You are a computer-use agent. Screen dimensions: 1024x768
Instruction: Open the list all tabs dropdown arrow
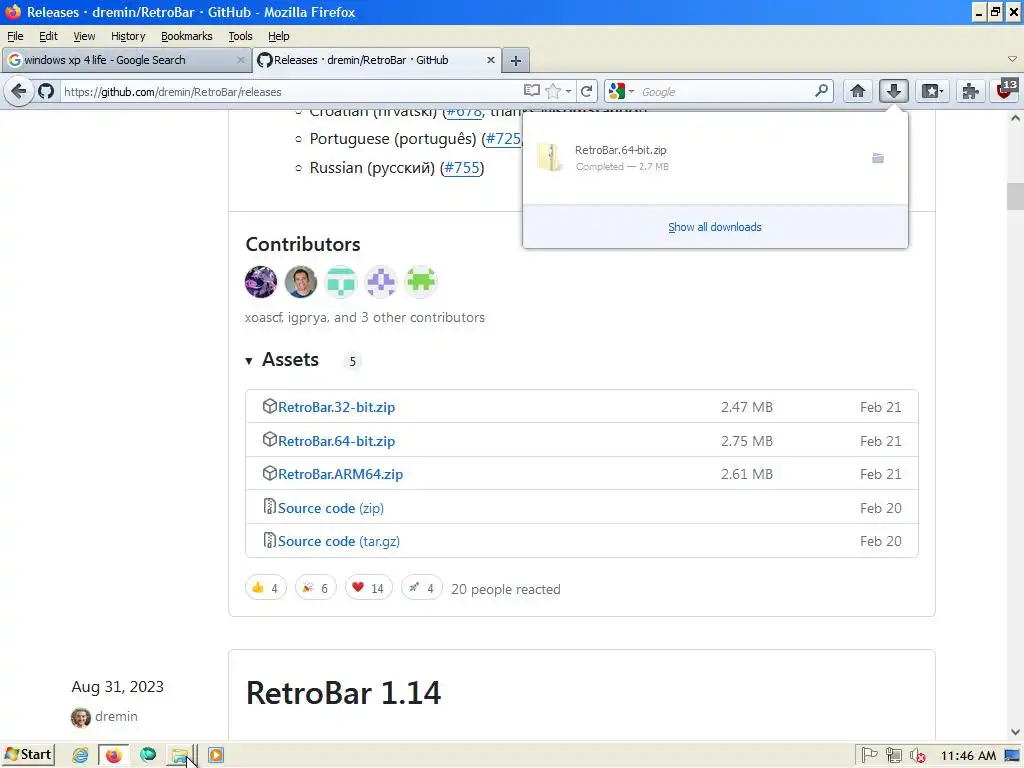tap(1012, 59)
